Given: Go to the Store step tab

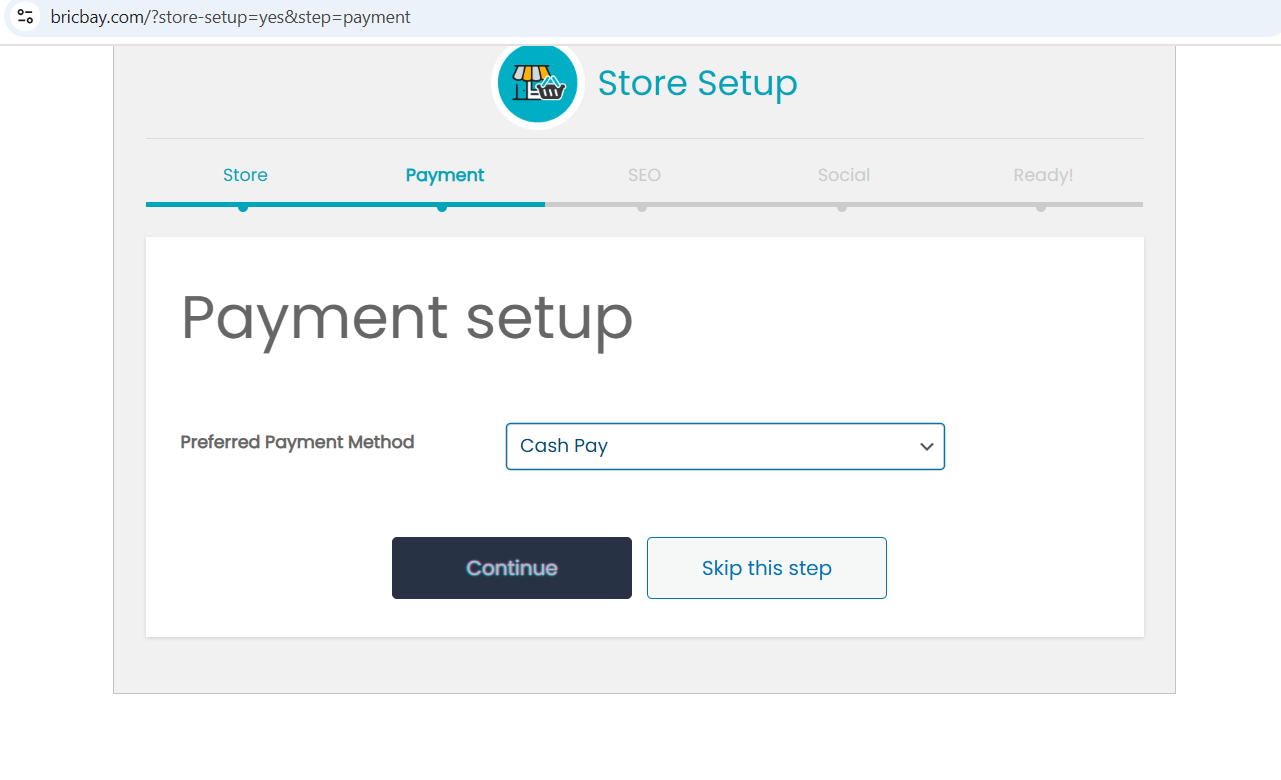Looking at the screenshot, I should coord(245,175).
